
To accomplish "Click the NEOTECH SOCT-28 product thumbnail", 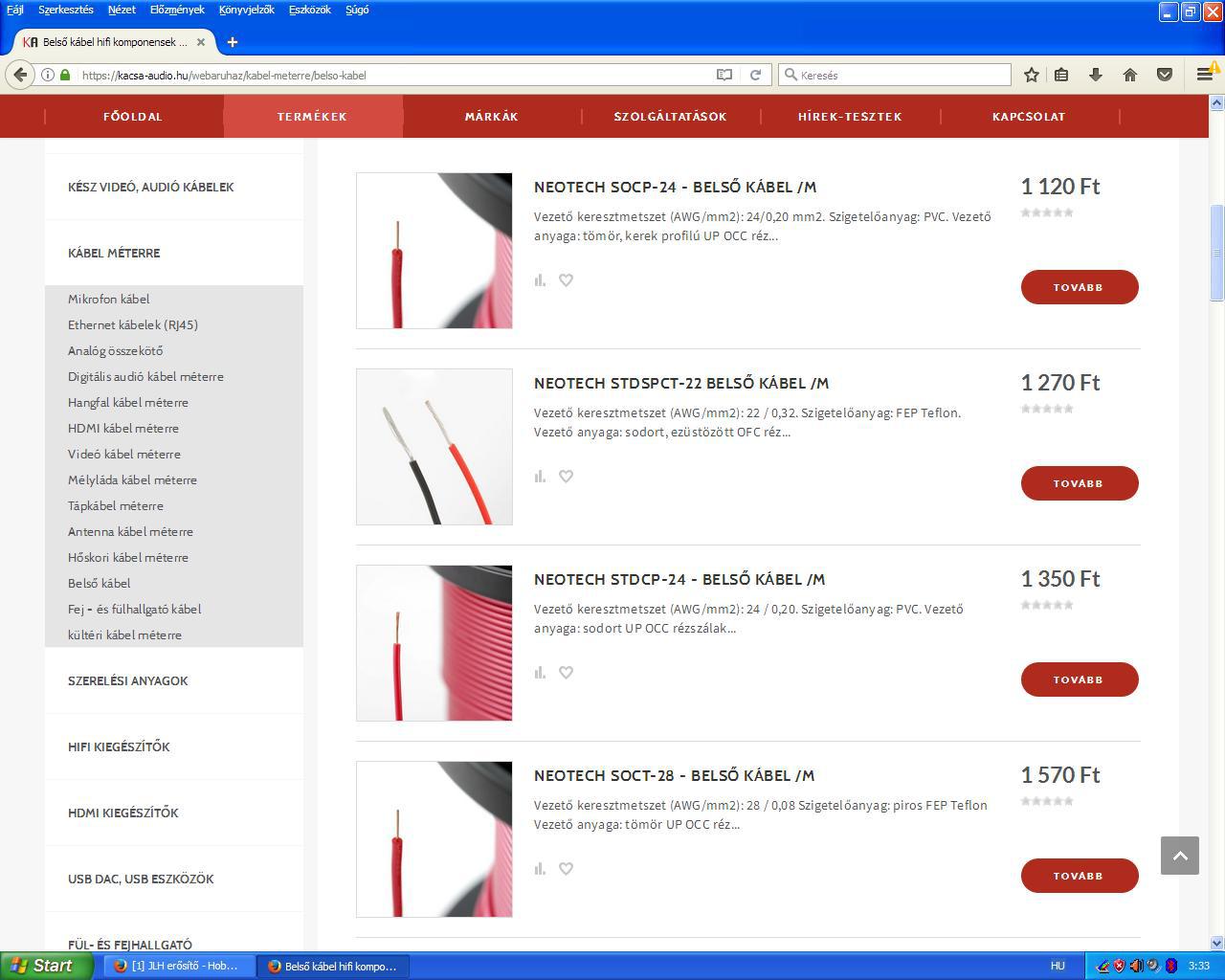I will click(434, 839).
